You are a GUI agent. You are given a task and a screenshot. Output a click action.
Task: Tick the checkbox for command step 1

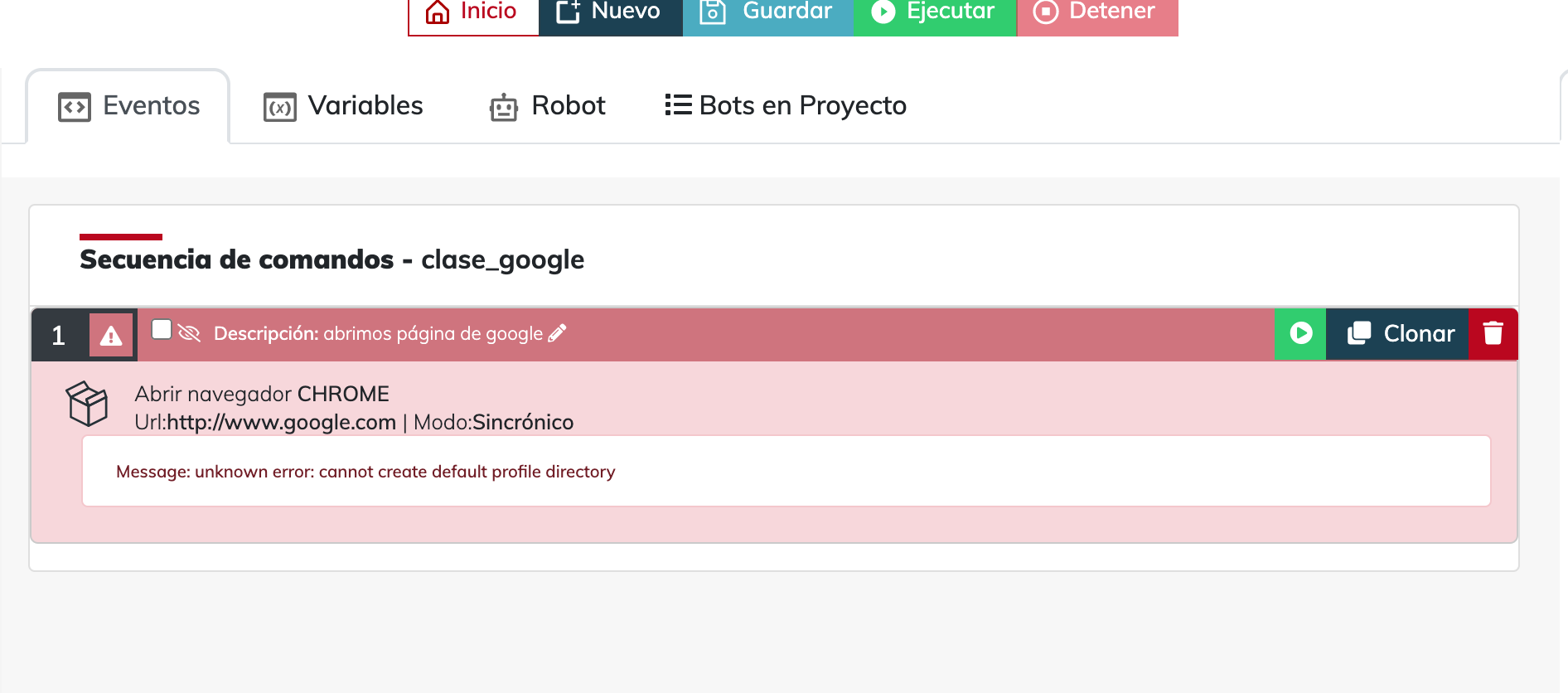tap(162, 330)
